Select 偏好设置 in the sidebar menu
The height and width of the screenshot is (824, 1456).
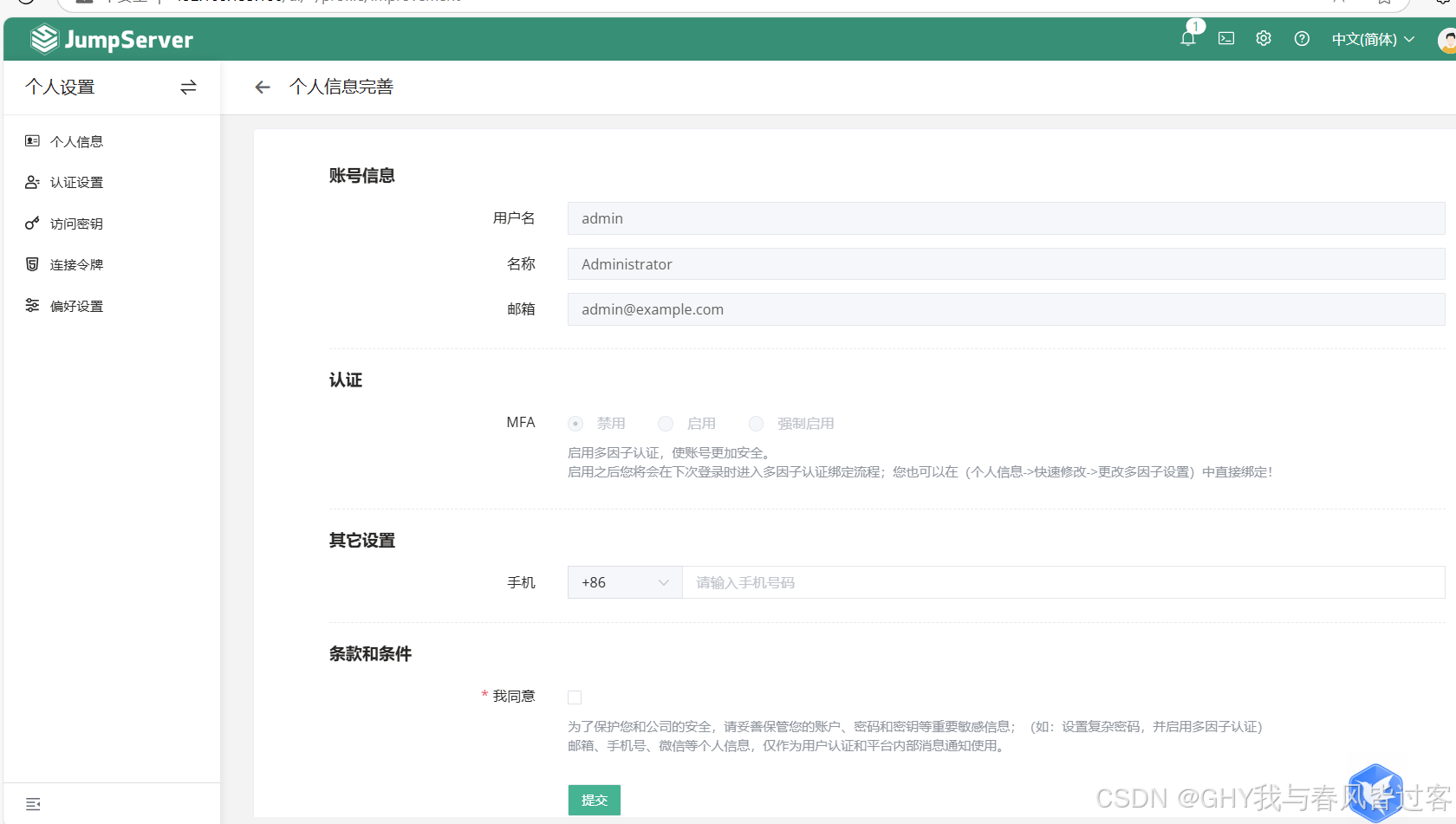click(x=76, y=305)
